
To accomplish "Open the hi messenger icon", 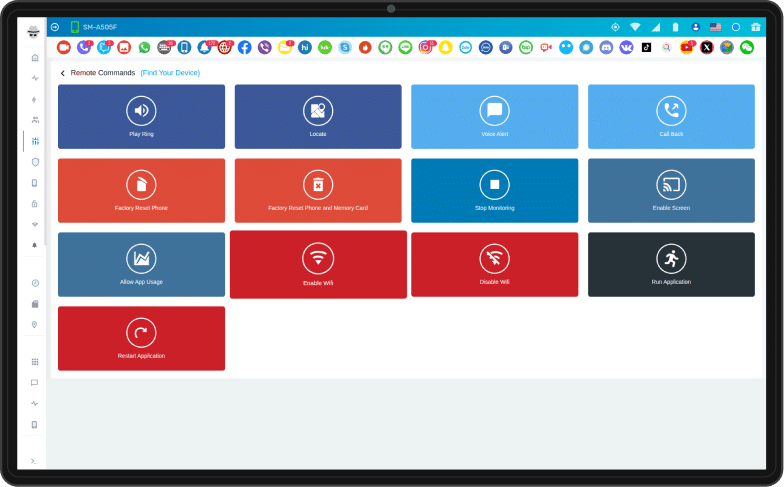I will 304,48.
